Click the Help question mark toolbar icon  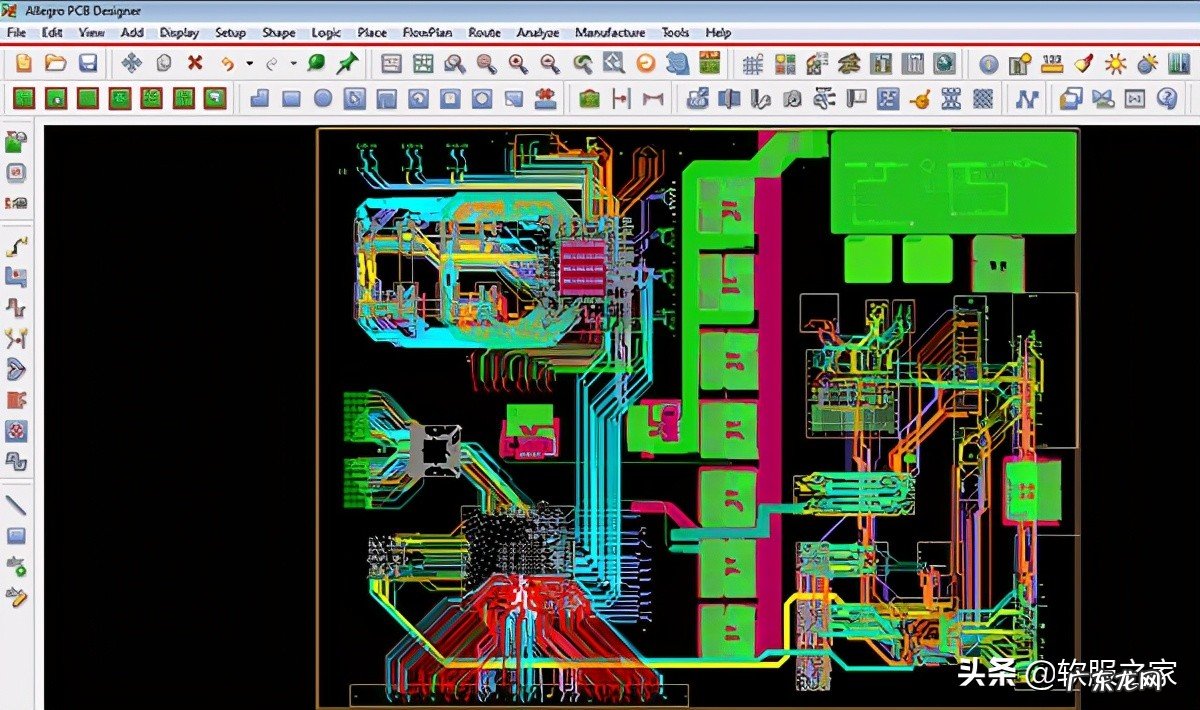click(x=1166, y=98)
